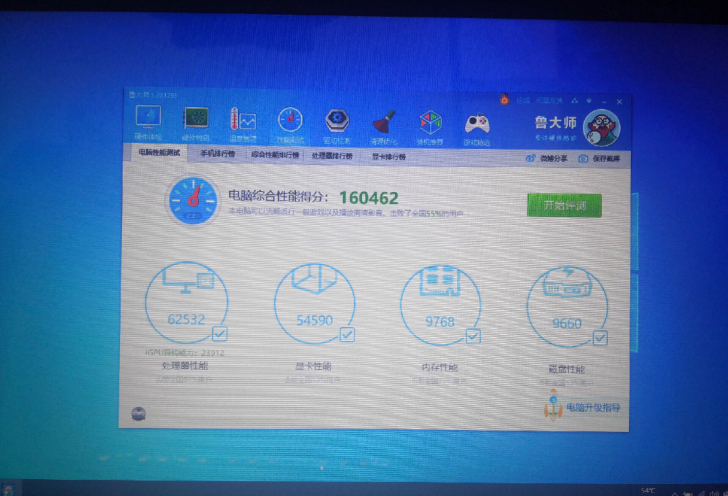Select the 性能测试 performance test gauge icon
728x496 pixels.
click(290, 125)
